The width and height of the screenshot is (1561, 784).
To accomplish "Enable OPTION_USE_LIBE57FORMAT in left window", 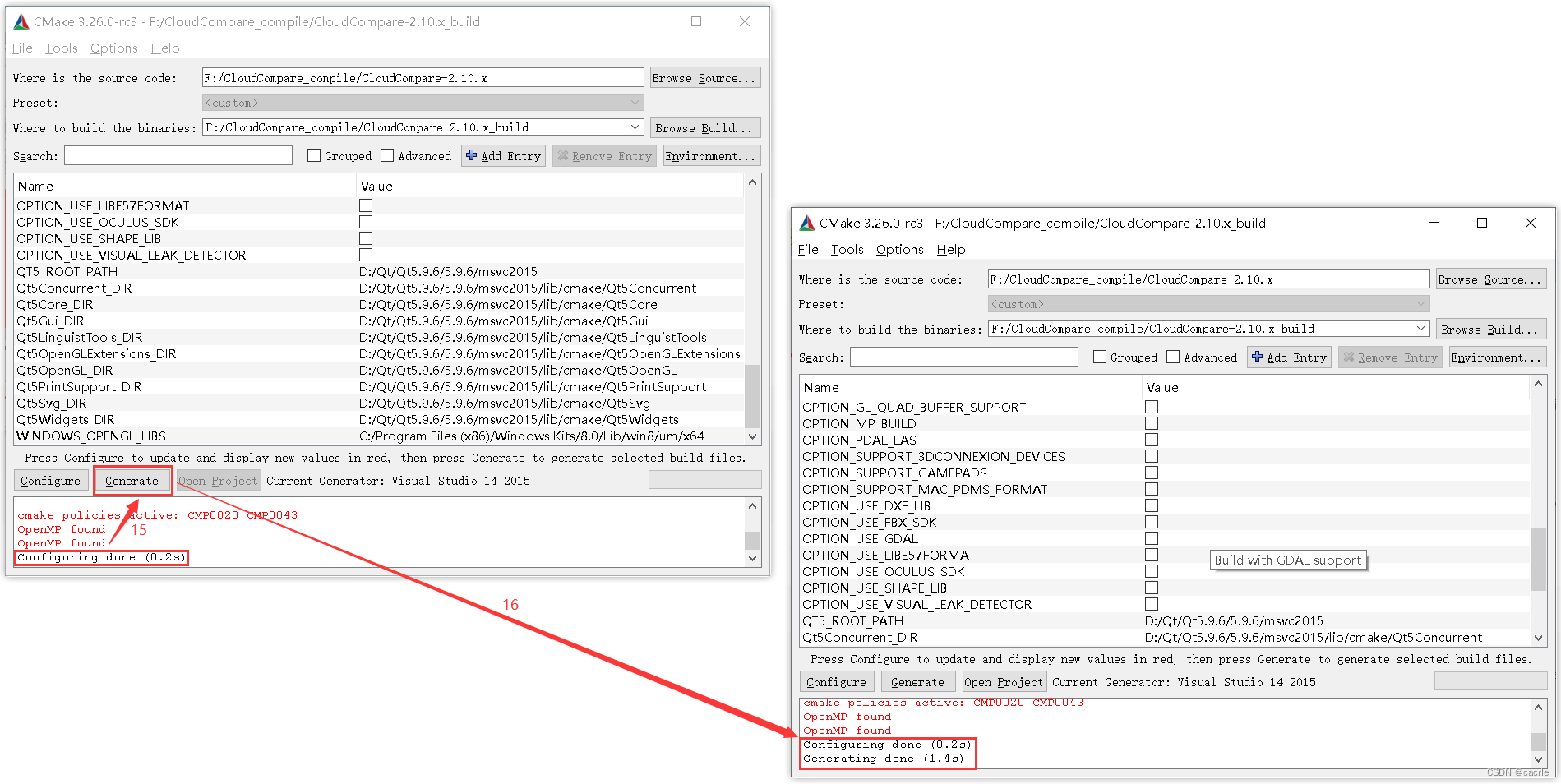I will click(x=366, y=205).
